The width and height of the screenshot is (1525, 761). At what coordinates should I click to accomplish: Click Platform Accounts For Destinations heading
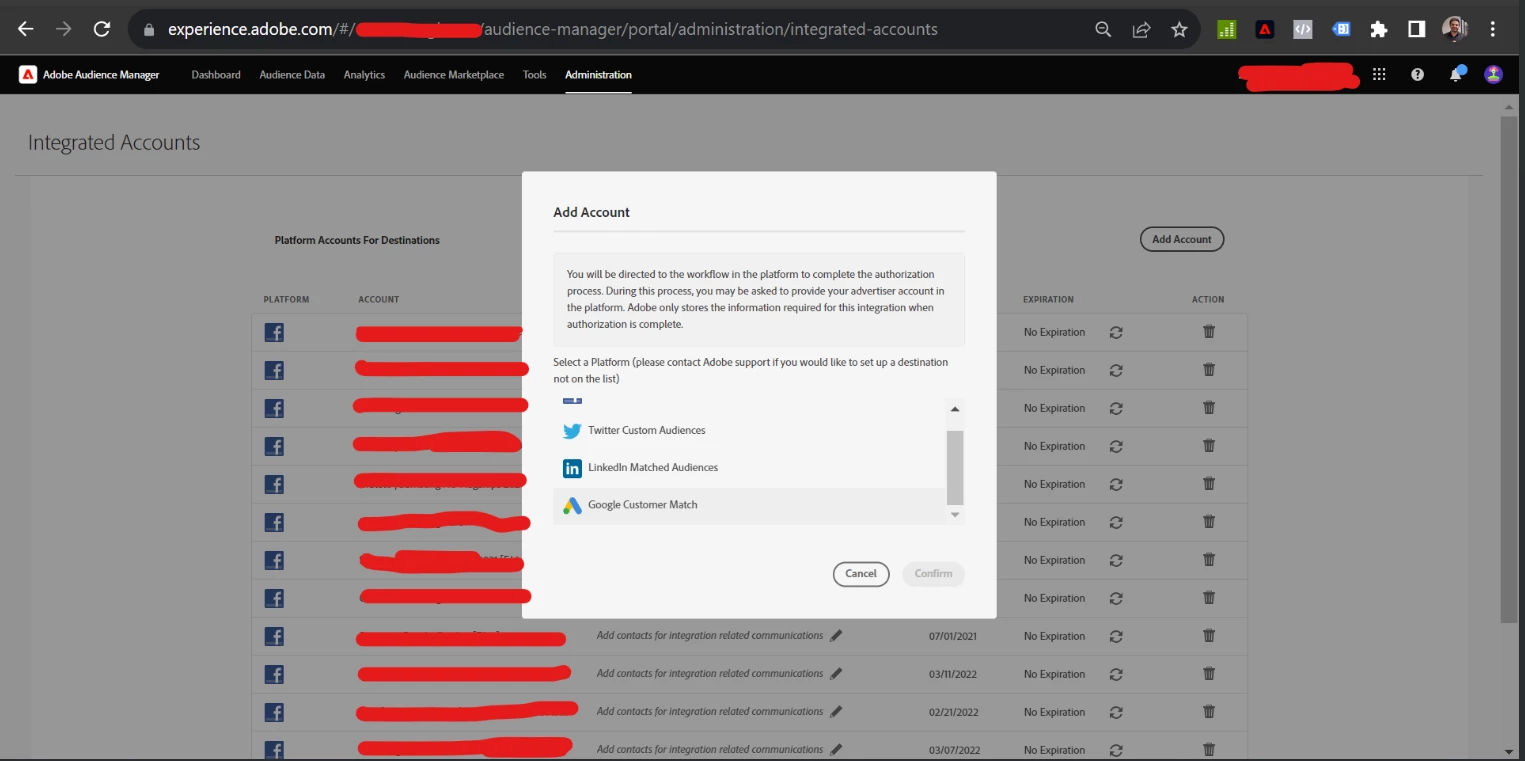[357, 240]
